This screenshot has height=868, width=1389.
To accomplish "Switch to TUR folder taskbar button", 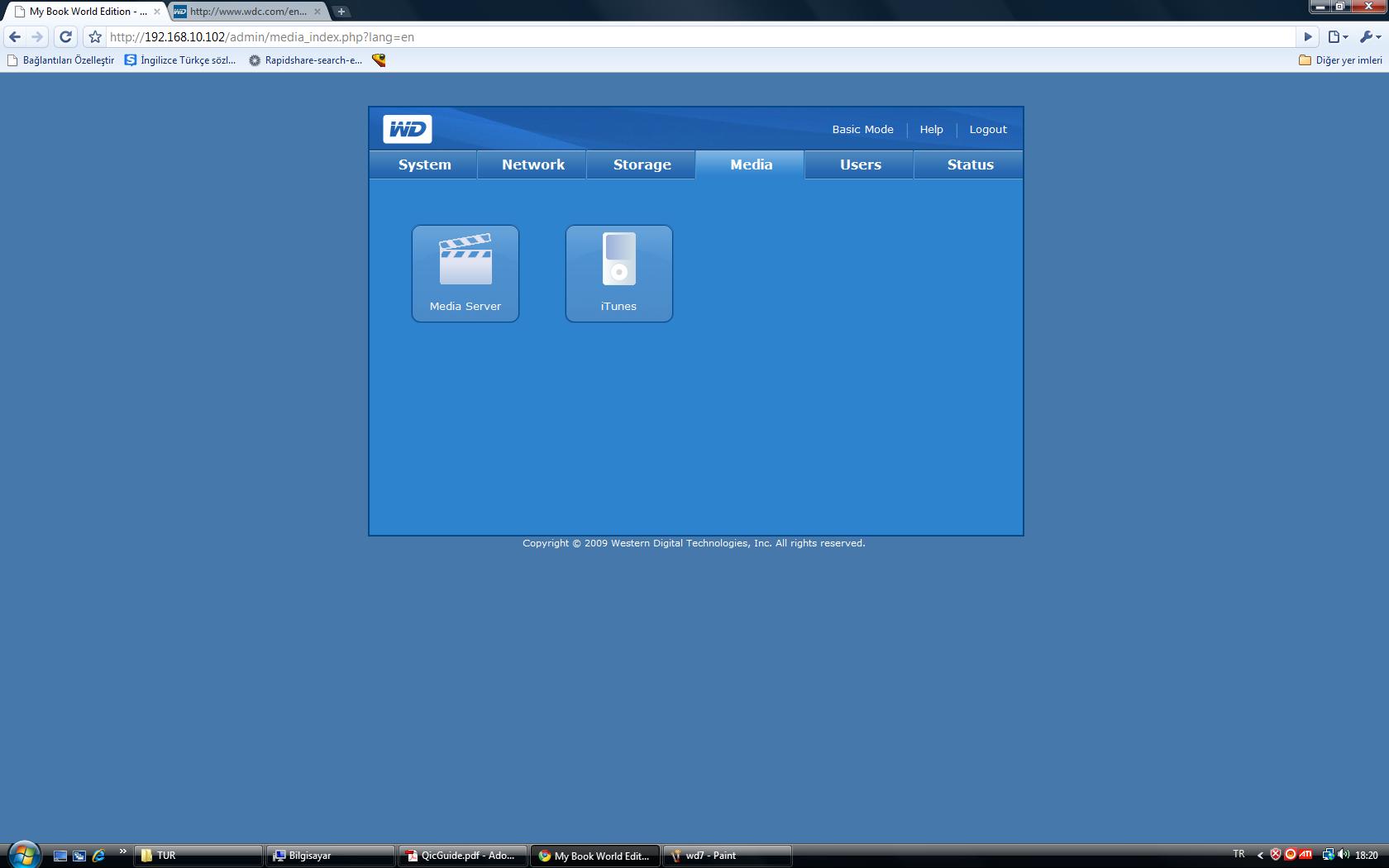I will pyautogui.click(x=198, y=856).
